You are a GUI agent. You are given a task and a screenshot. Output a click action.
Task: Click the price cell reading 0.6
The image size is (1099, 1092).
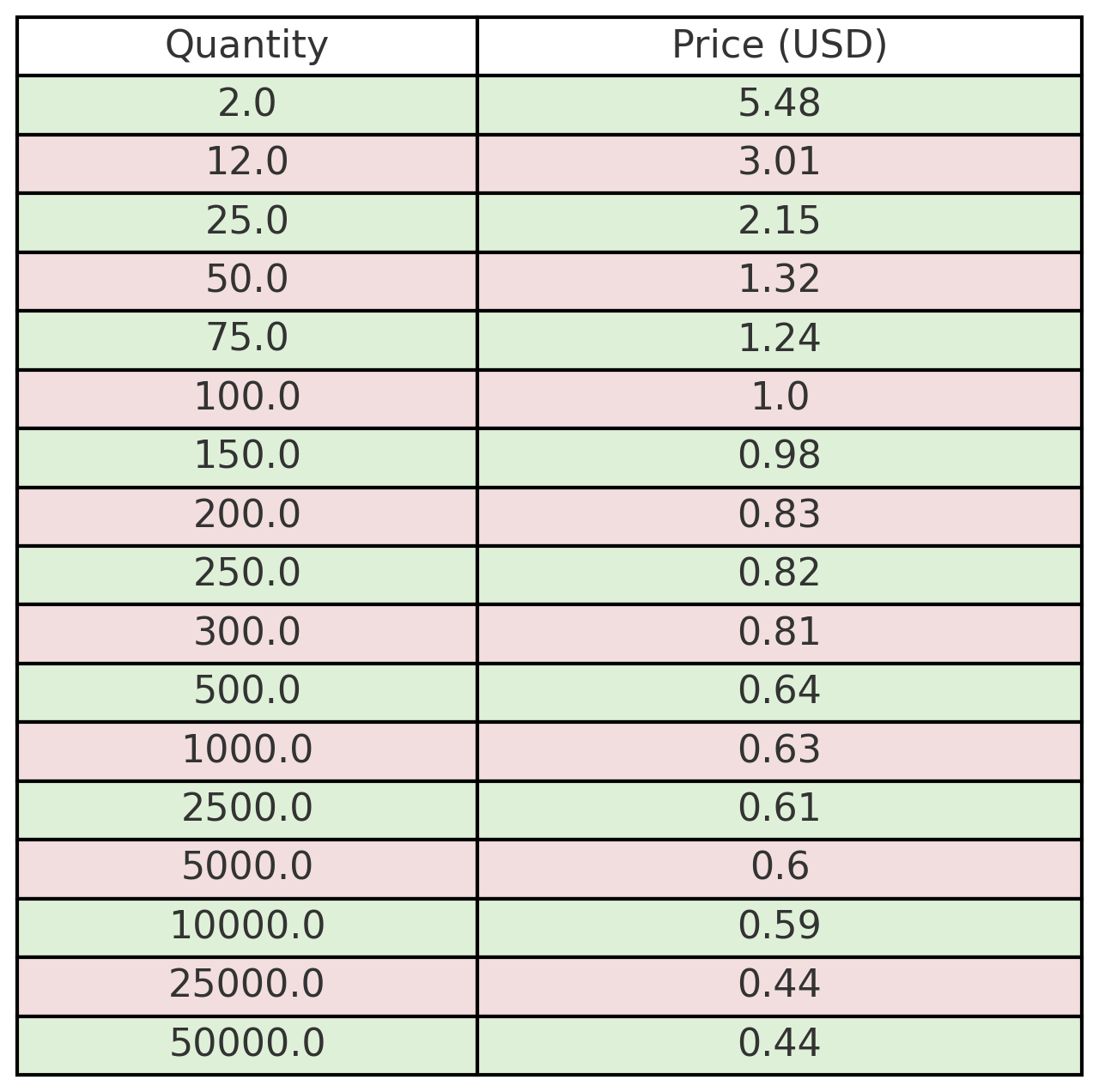click(x=780, y=870)
